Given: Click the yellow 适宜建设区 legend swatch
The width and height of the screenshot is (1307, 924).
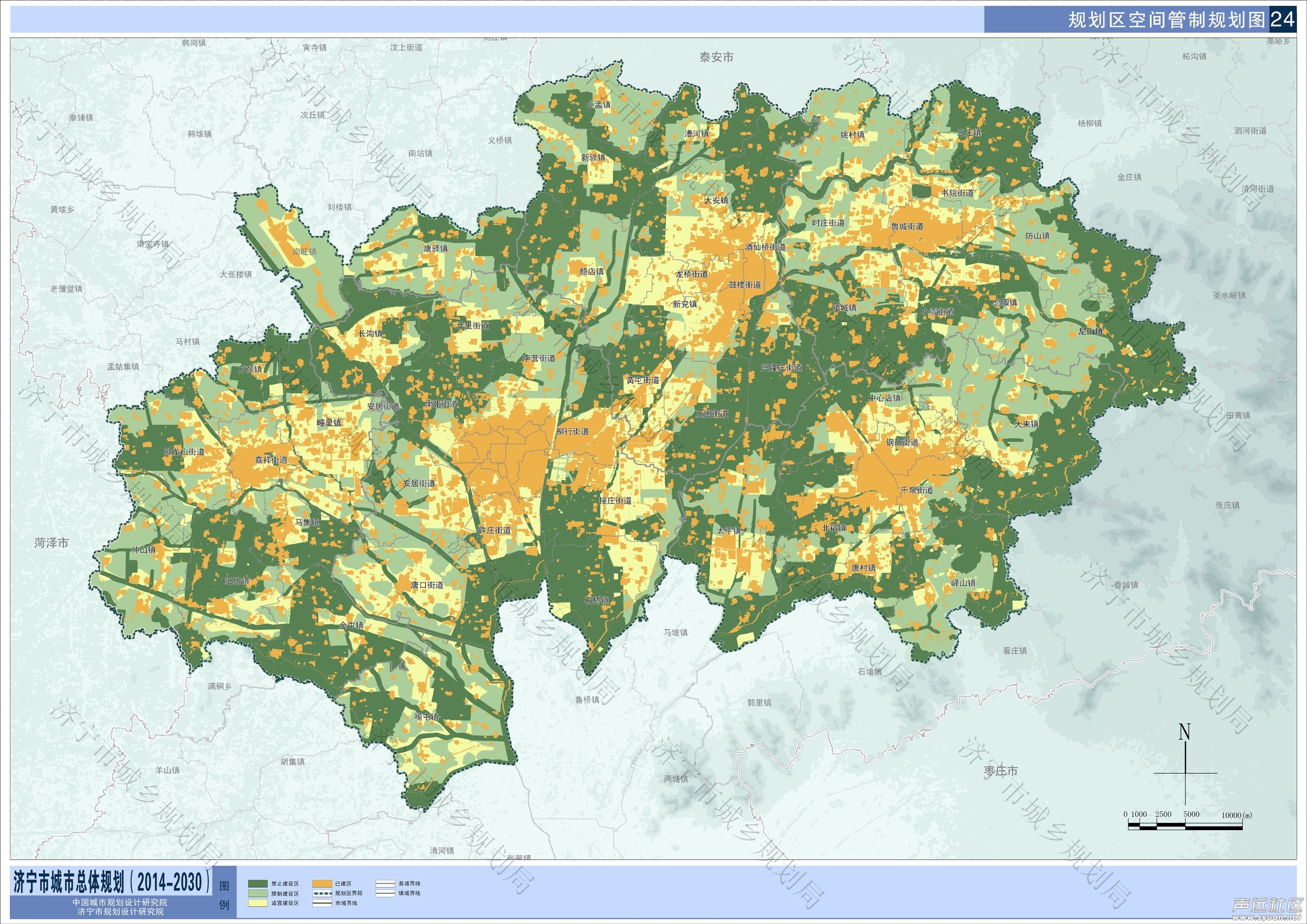Looking at the screenshot, I should pos(258,903).
